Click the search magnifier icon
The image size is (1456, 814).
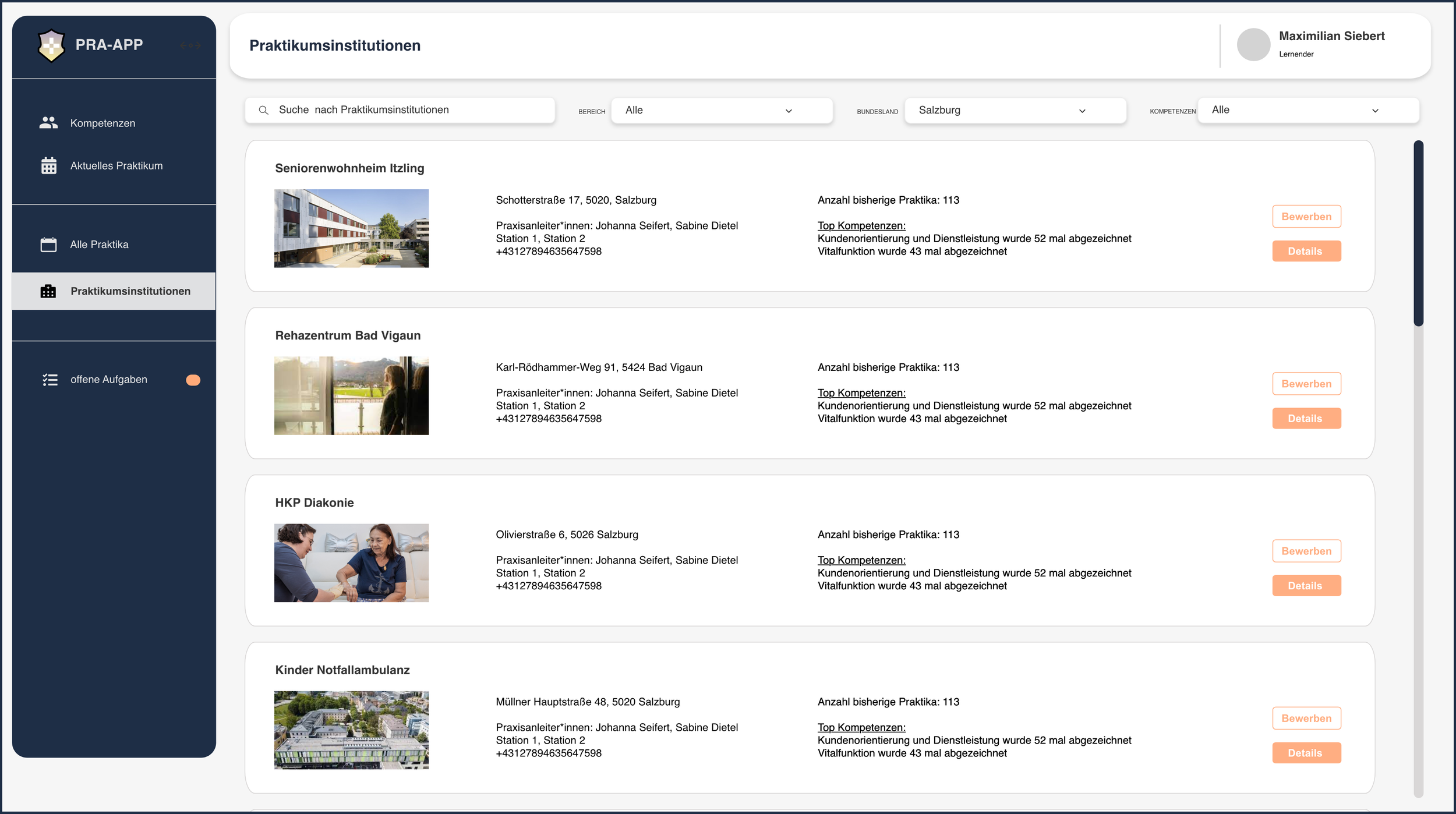(x=263, y=110)
